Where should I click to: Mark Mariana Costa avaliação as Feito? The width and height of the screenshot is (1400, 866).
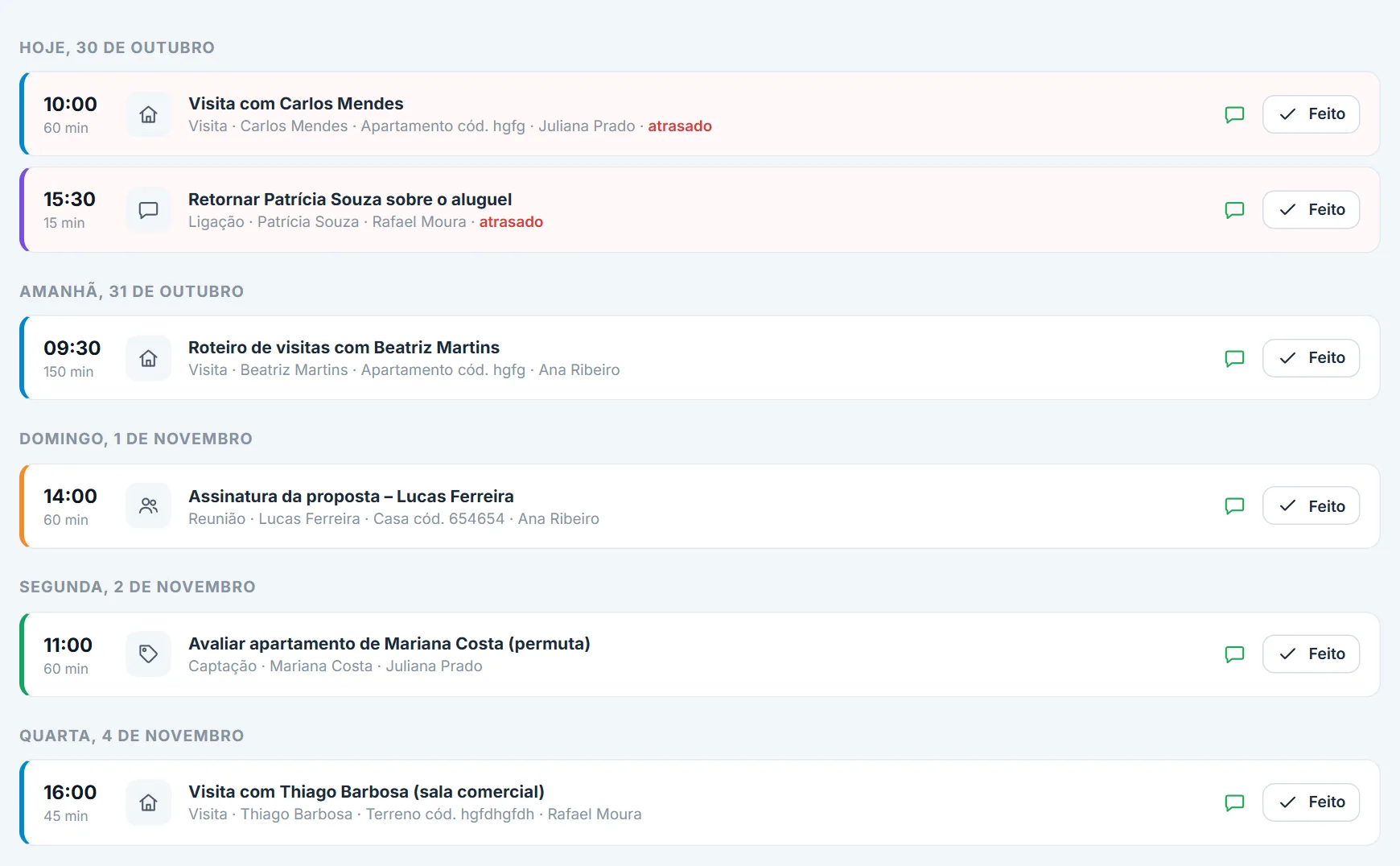click(x=1311, y=654)
